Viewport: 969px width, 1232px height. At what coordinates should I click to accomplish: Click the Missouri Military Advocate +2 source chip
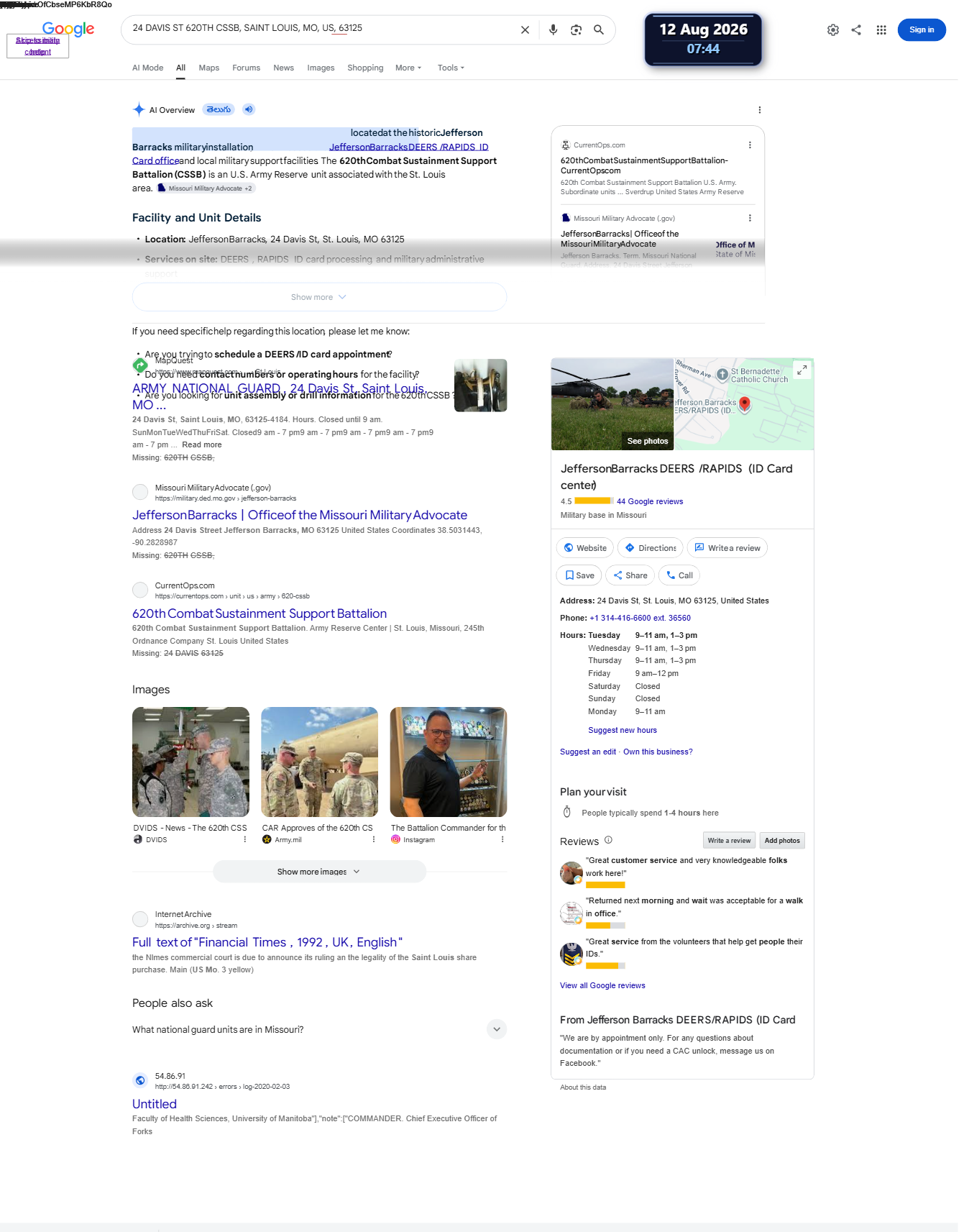tap(206, 188)
